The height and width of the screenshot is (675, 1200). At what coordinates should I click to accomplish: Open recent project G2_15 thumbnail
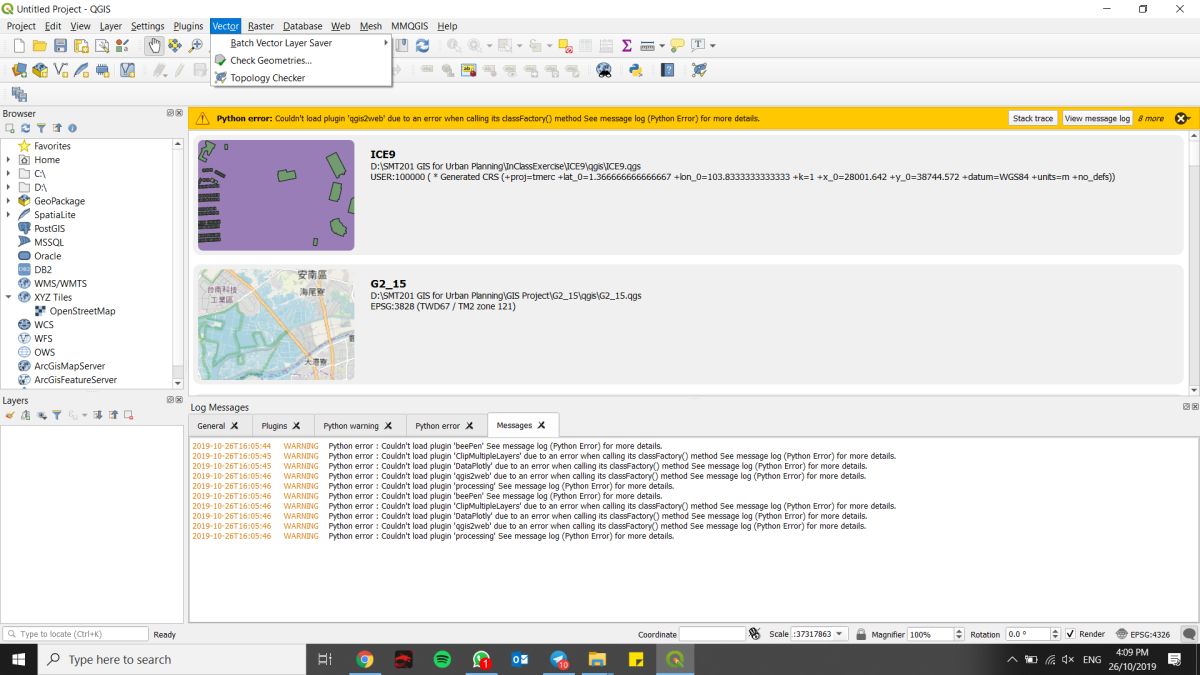tap(276, 324)
